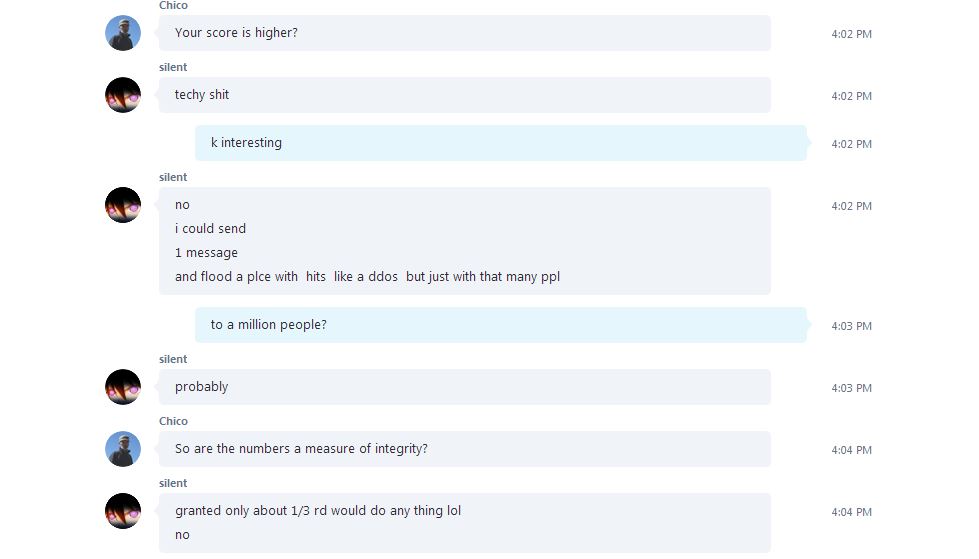Select the 'and flood a plce with hits' line

click(x=367, y=277)
